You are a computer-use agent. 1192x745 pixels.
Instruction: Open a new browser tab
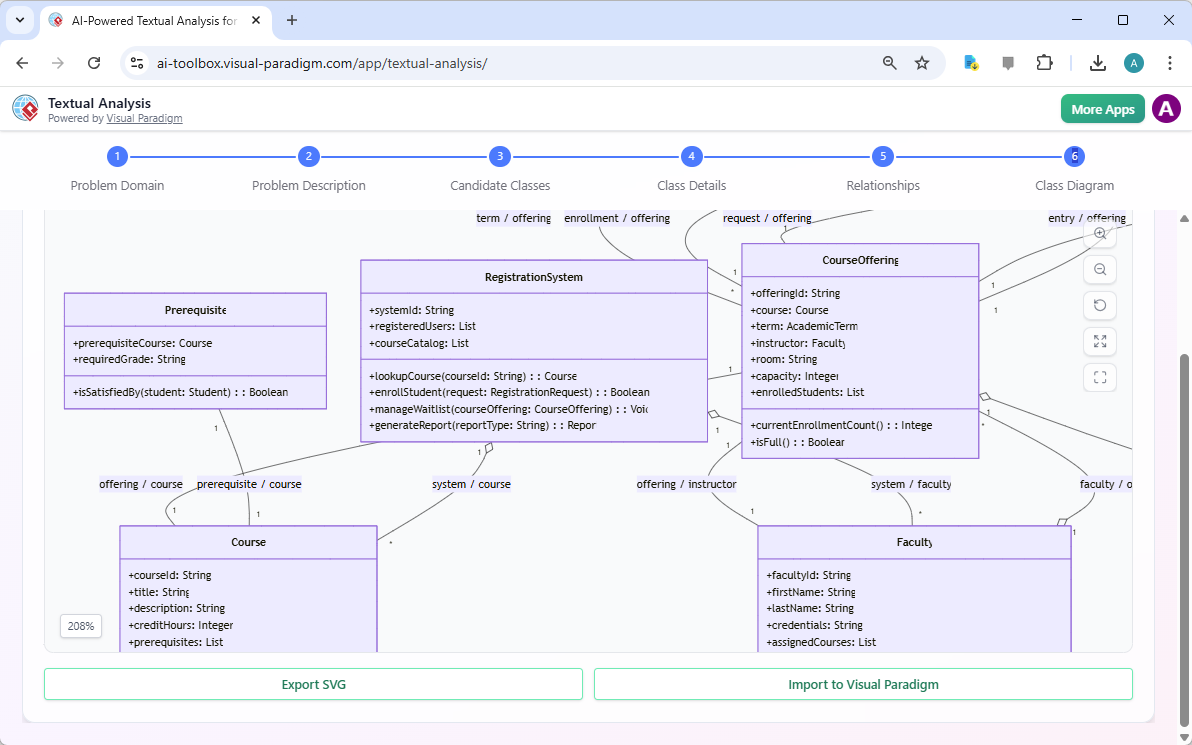pyautogui.click(x=290, y=20)
